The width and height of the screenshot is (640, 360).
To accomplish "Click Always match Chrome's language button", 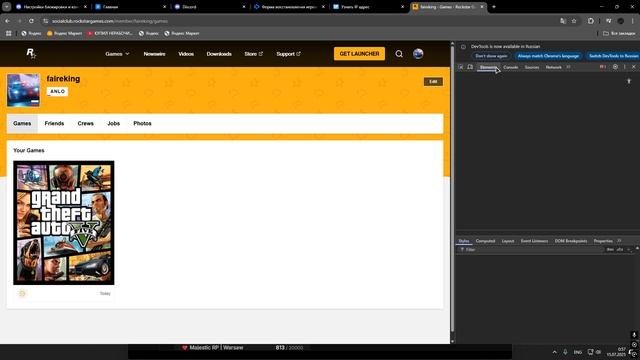I will (x=548, y=56).
